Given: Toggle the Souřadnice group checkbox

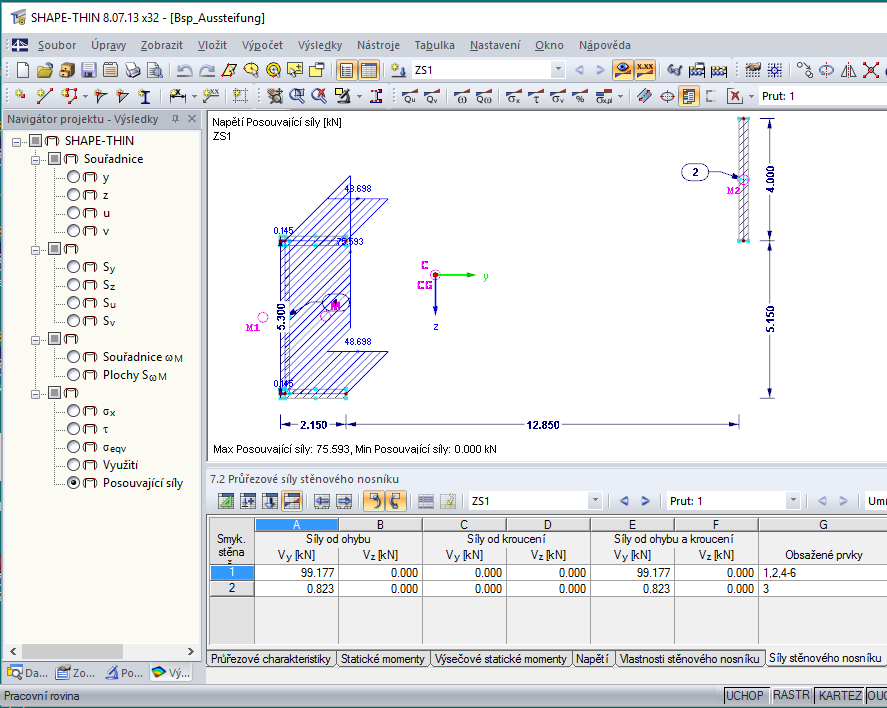Looking at the screenshot, I should point(55,159).
